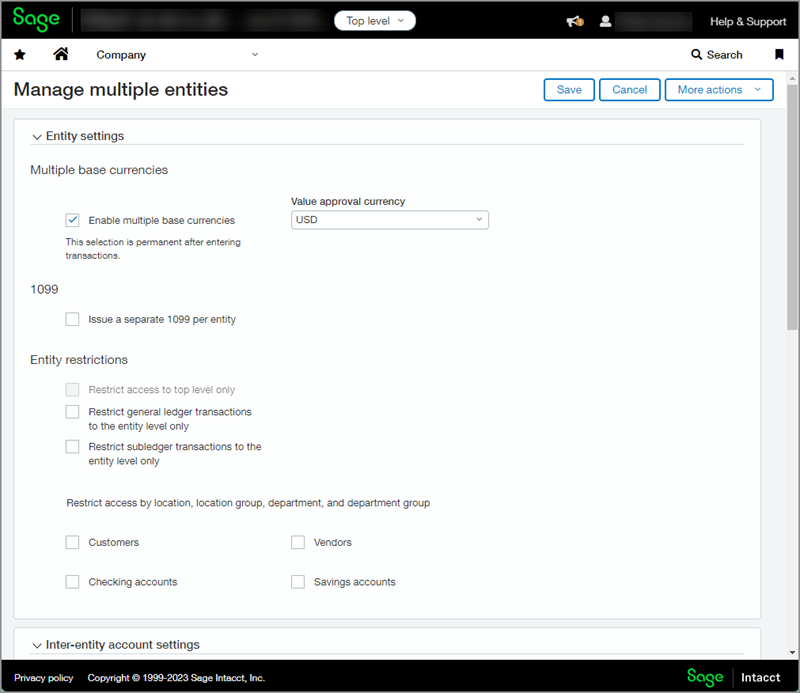Click the Search magnifier icon
This screenshot has width=800, height=693.
tap(696, 55)
